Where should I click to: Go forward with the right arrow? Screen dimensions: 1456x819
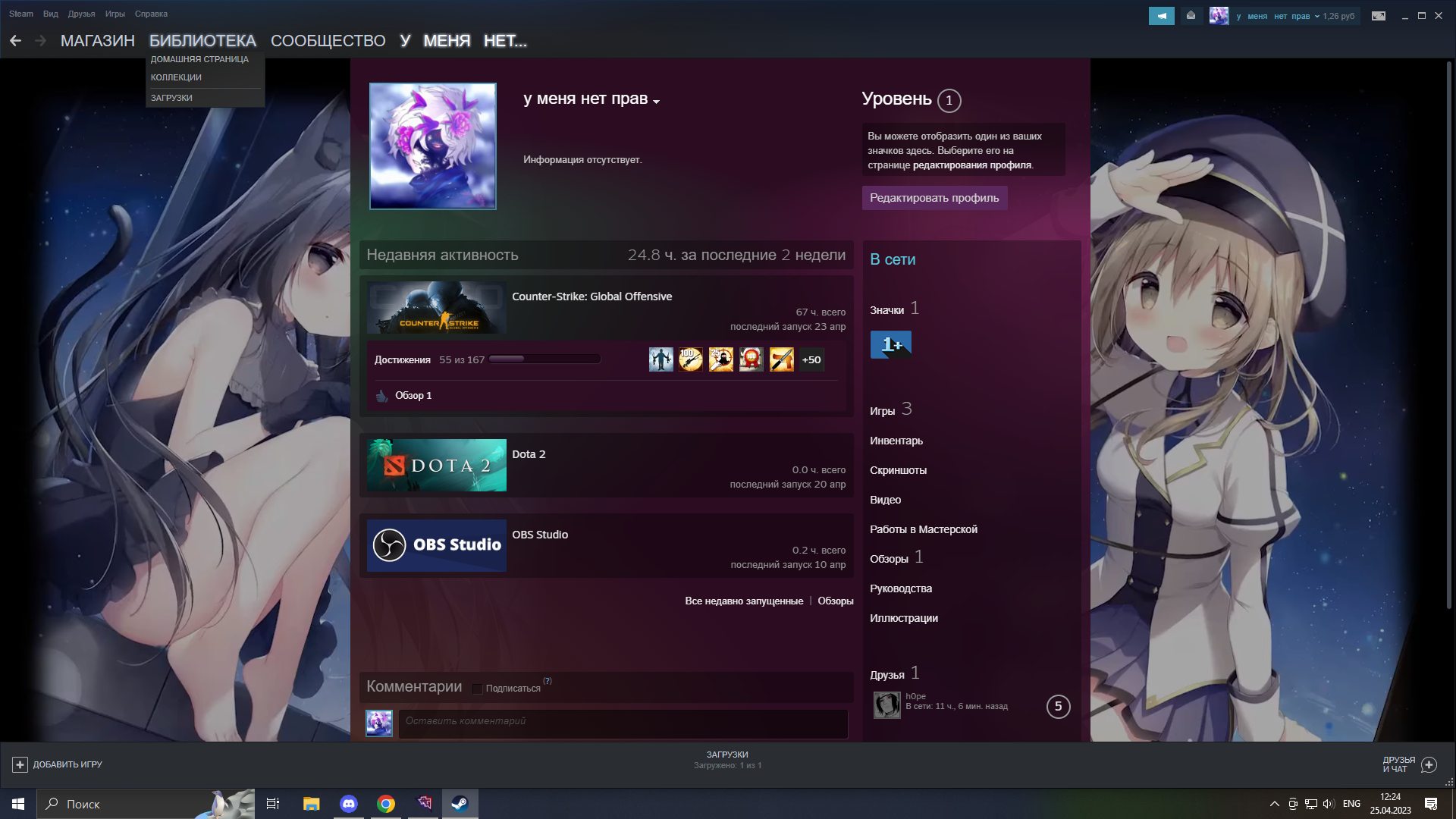[40, 41]
